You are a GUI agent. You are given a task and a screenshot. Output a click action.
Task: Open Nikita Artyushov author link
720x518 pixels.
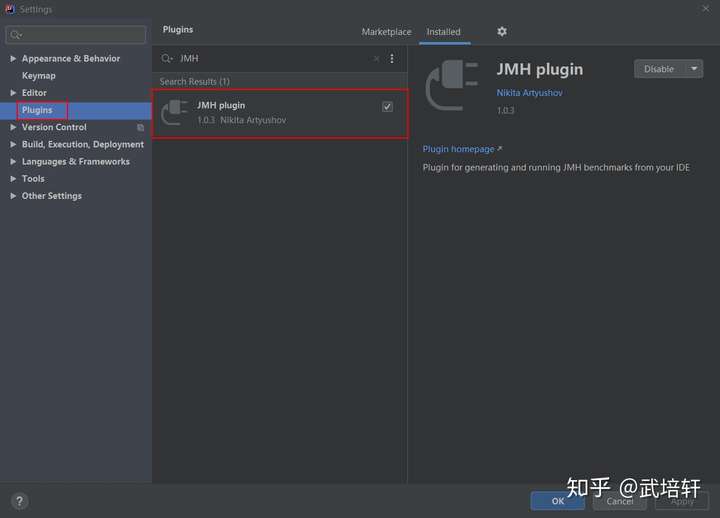(x=529, y=93)
